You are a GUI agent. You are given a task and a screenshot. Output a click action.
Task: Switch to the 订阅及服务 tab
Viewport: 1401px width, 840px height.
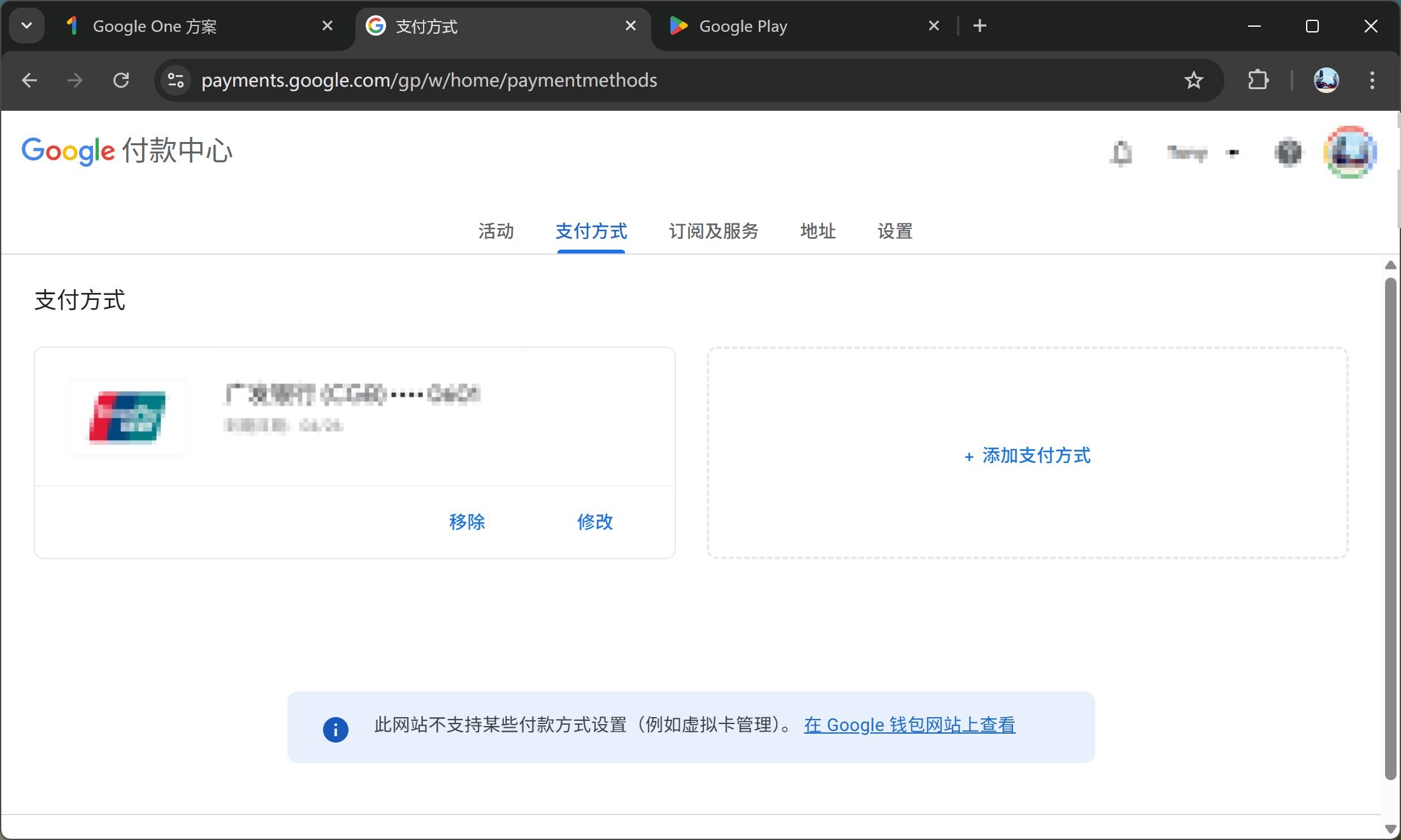(713, 231)
